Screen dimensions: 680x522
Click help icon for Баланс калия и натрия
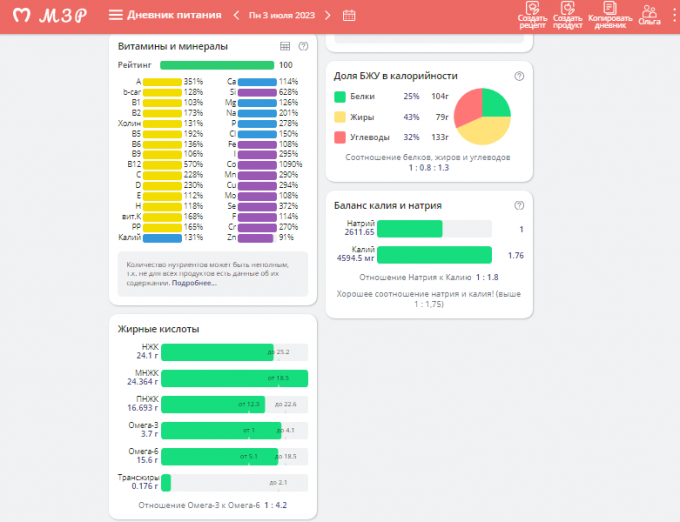[x=519, y=205]
